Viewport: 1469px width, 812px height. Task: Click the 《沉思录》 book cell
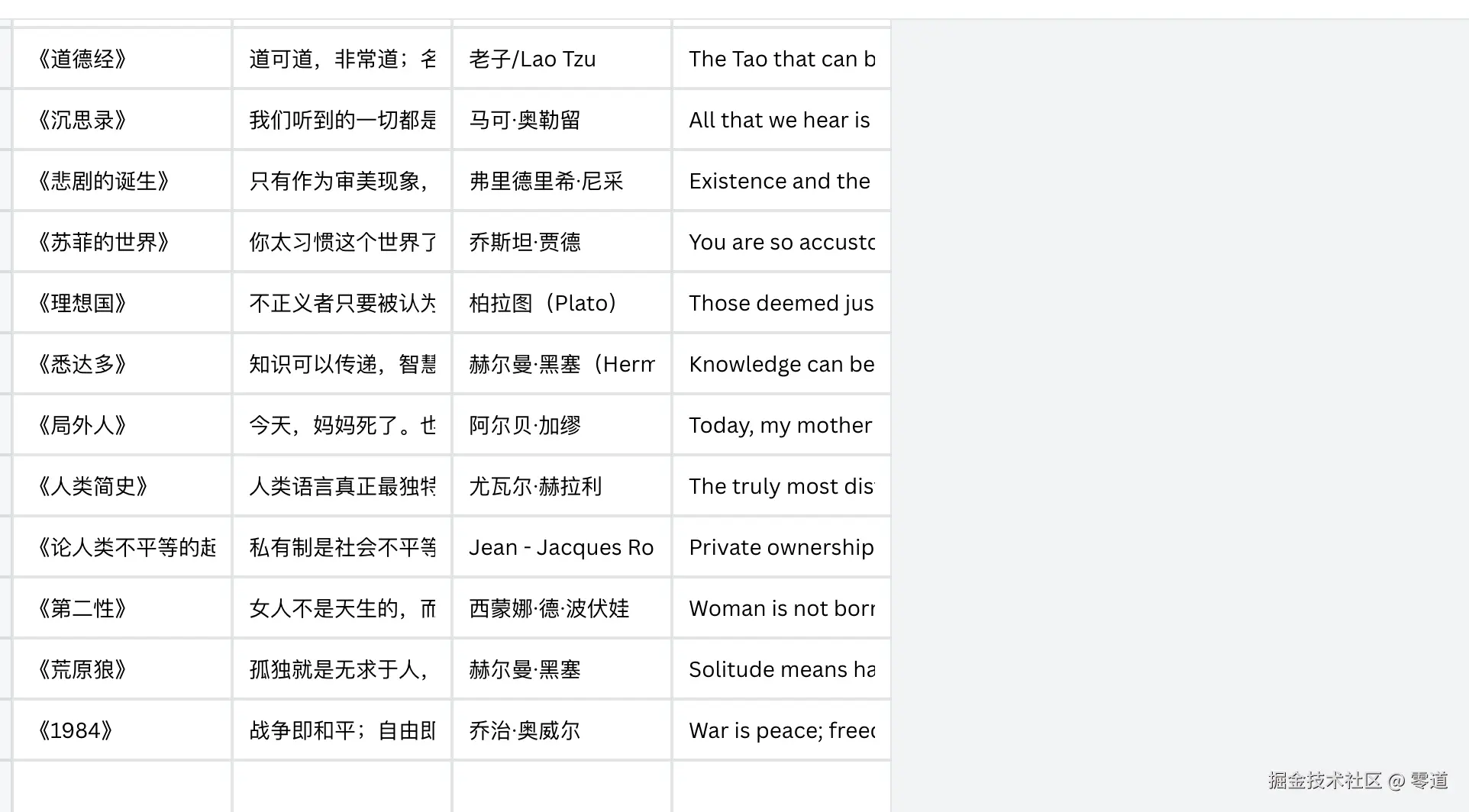pyautogui.click(x=122, y=120)
